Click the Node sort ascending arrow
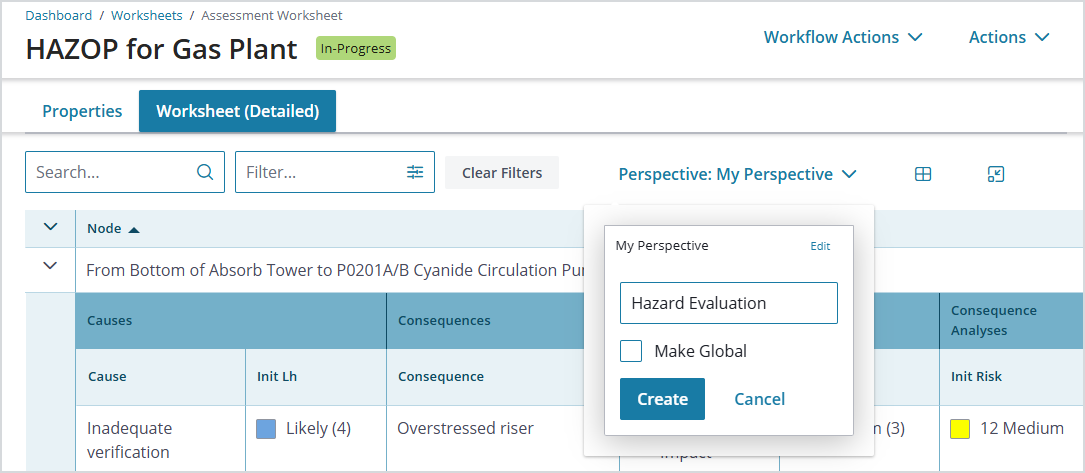The height and width of the screenshot is (473, 1085). 134,230
